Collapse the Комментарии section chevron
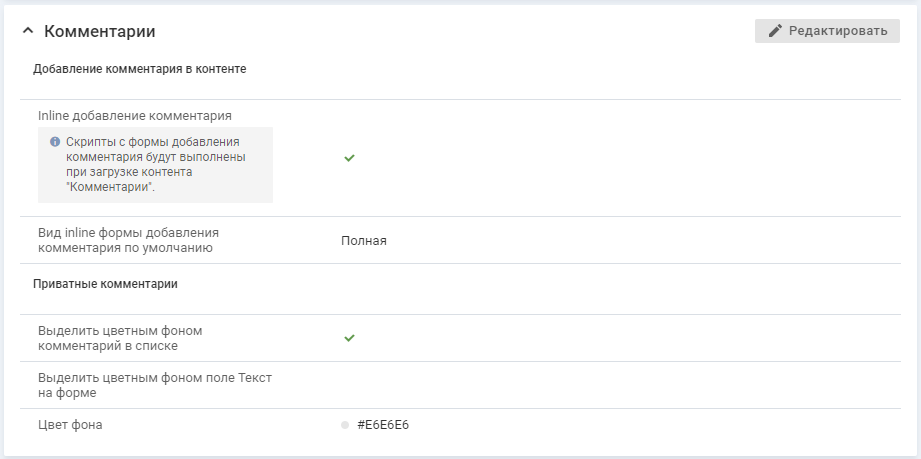Viewport: 921px width, 459px height. point(27,32)
